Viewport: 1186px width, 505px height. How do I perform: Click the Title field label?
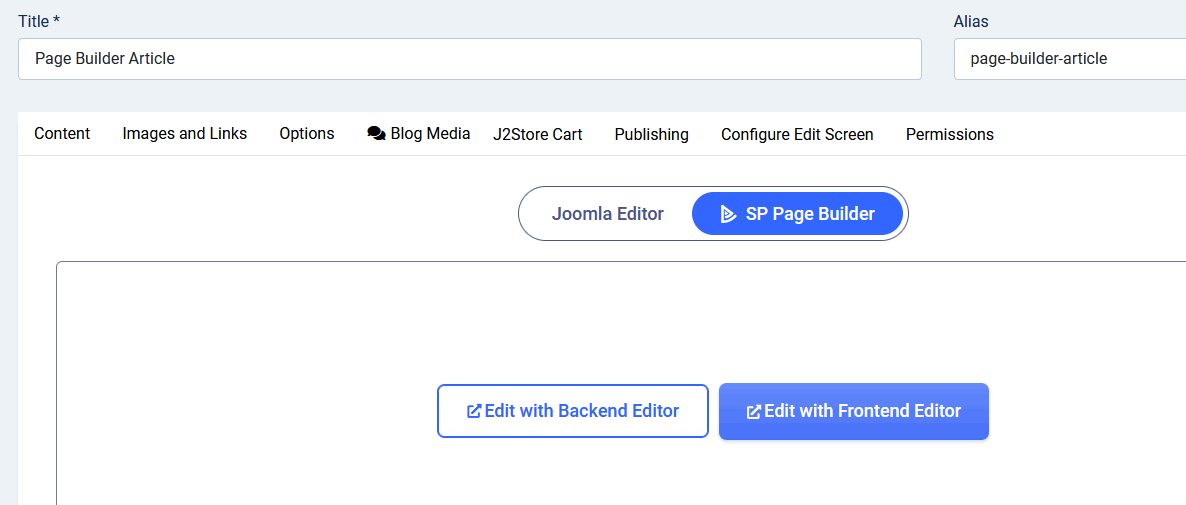pyautogui.click(x=39, y=21)
